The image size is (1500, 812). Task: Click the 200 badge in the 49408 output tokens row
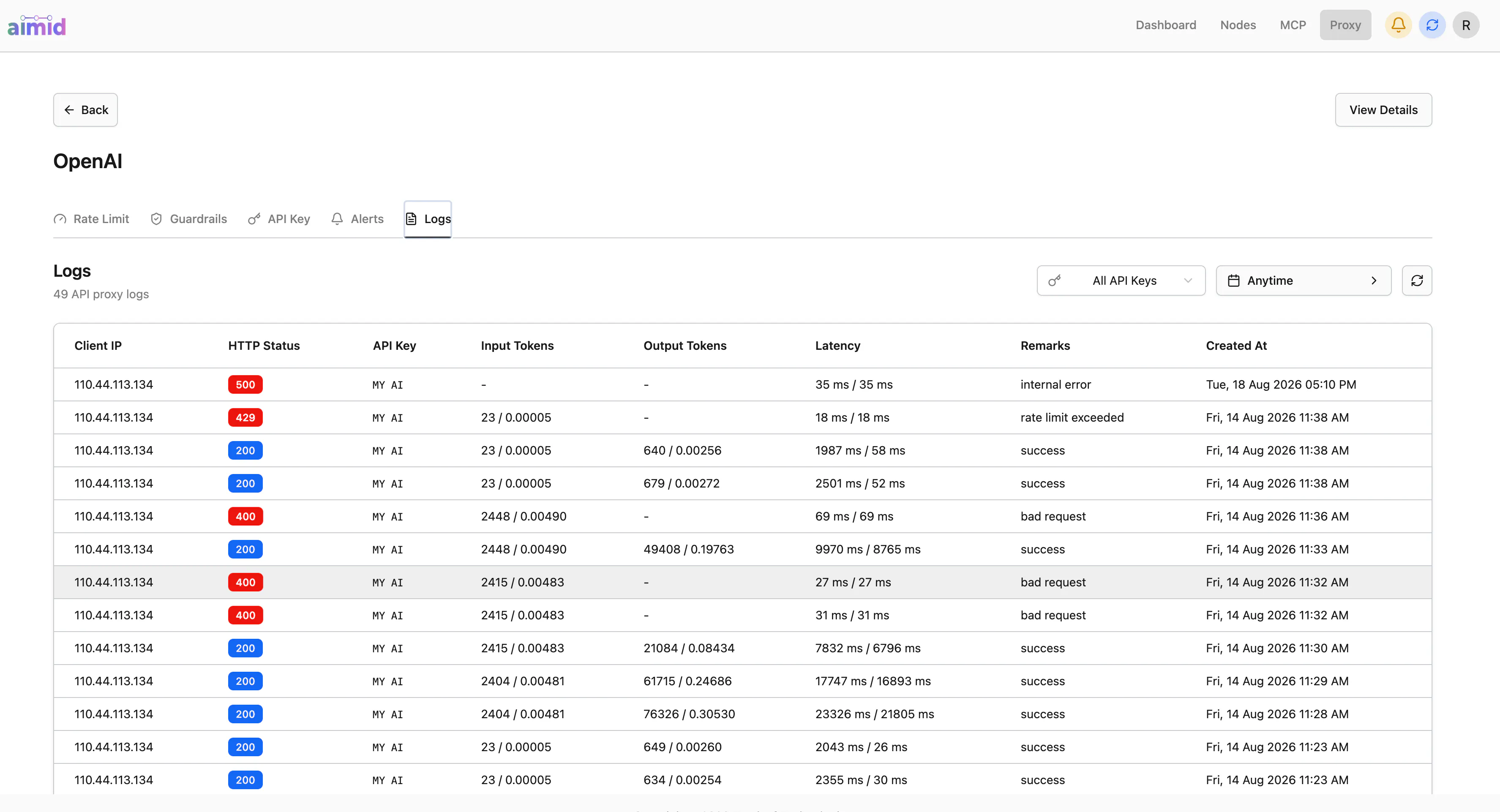(245, 550)
